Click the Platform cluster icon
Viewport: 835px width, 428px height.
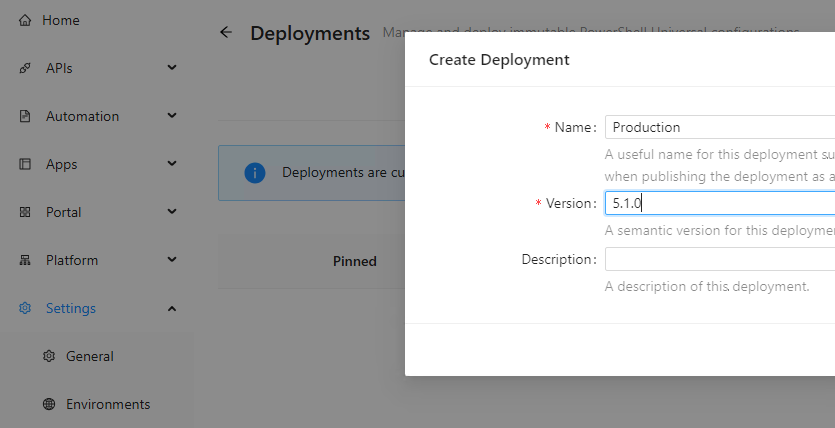coord(25,260)
